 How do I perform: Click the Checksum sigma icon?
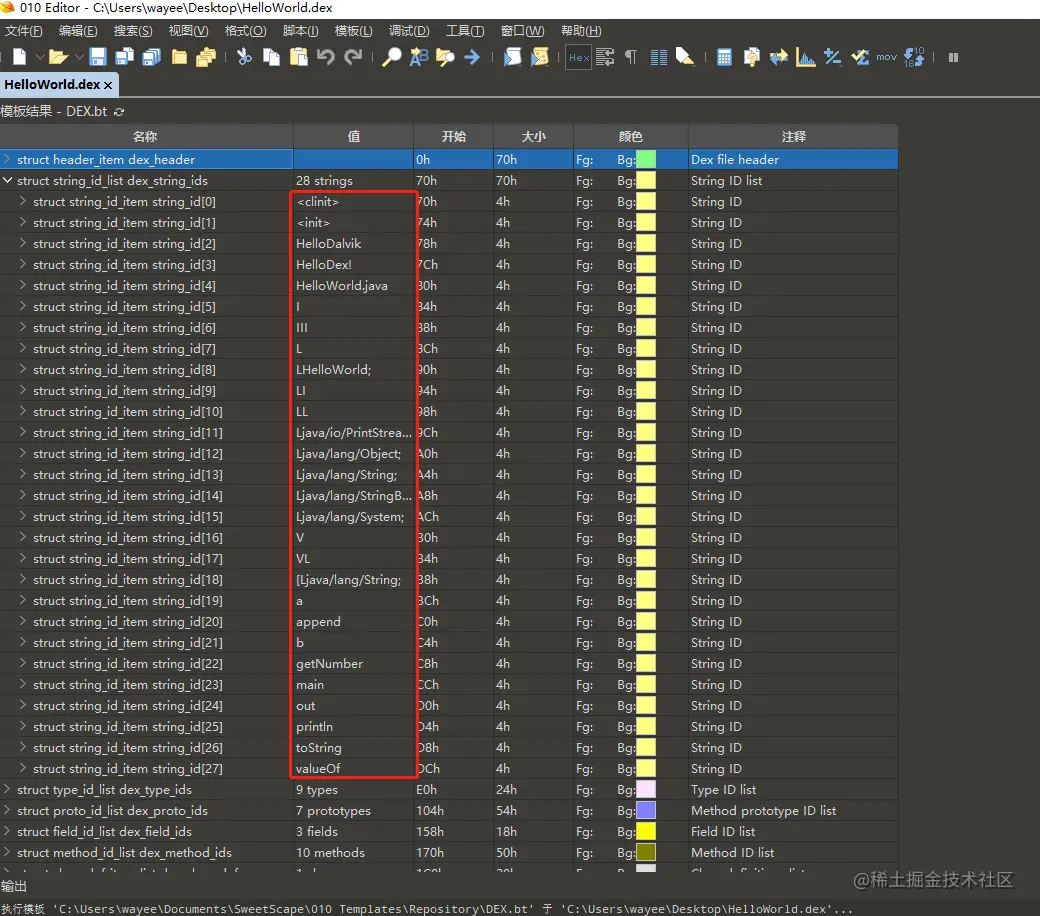(860, 58)
